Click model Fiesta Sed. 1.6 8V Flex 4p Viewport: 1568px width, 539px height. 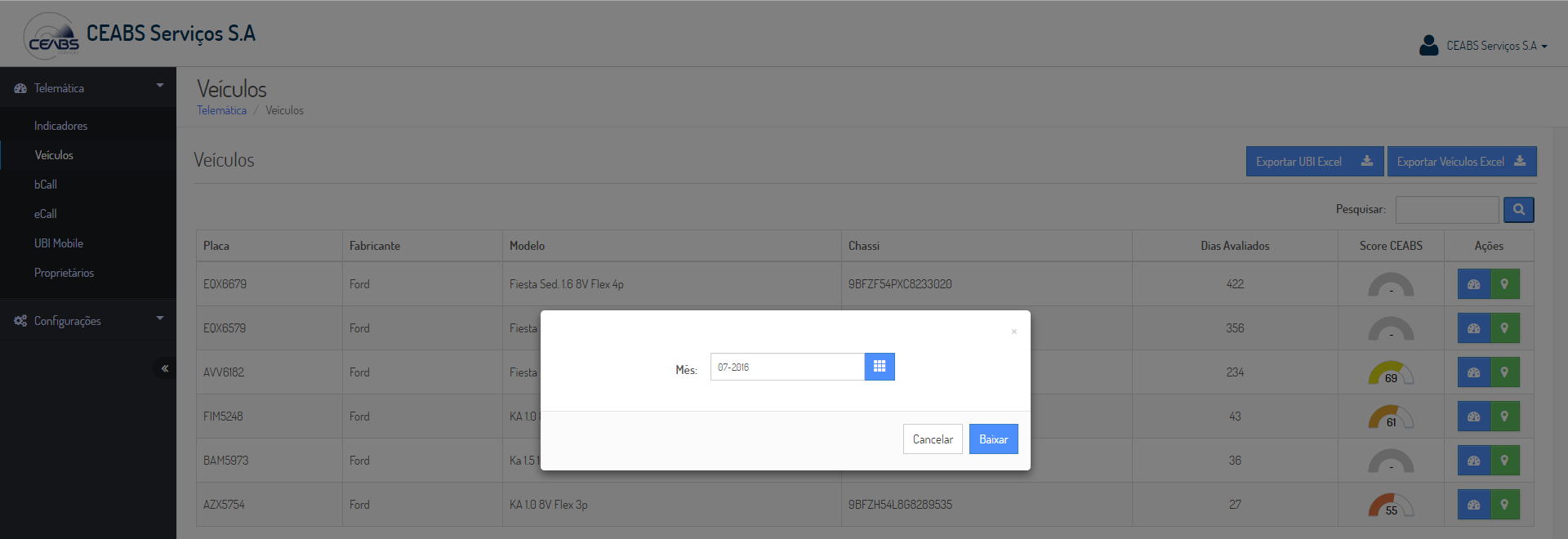pyautogui.click(x=567, y=284)
